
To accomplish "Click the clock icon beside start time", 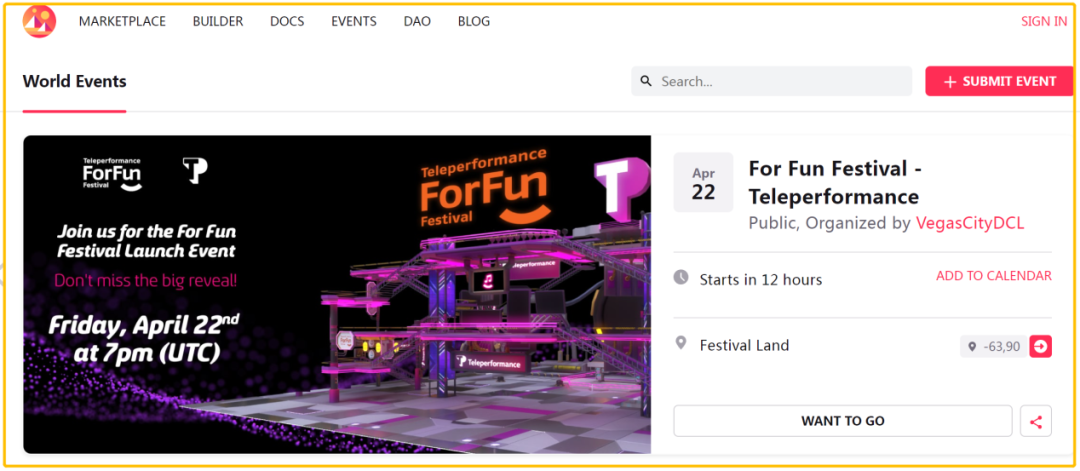I will 681,278.
